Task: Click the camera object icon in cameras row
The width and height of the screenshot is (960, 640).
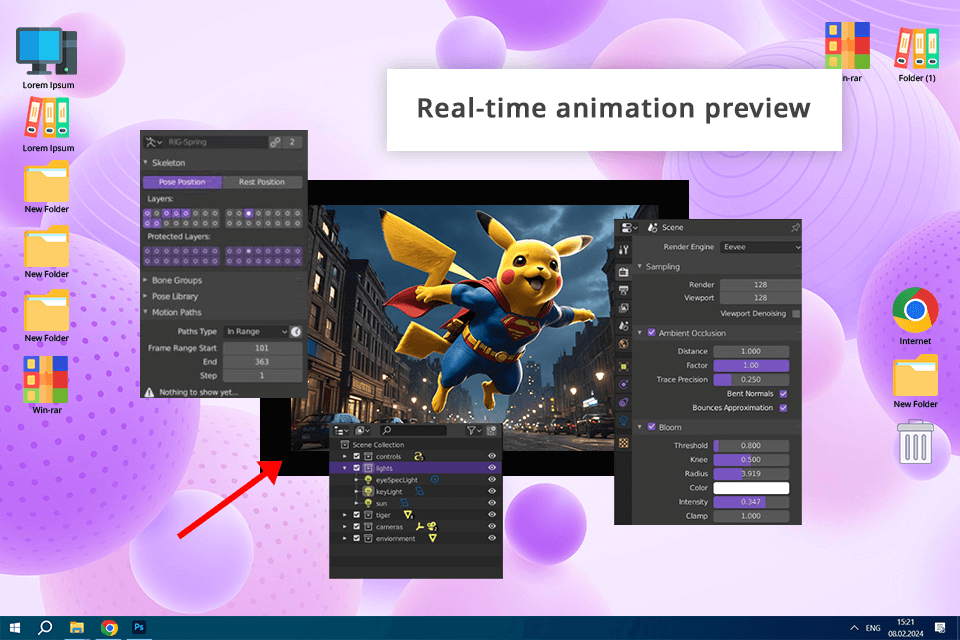Action: 432,527
